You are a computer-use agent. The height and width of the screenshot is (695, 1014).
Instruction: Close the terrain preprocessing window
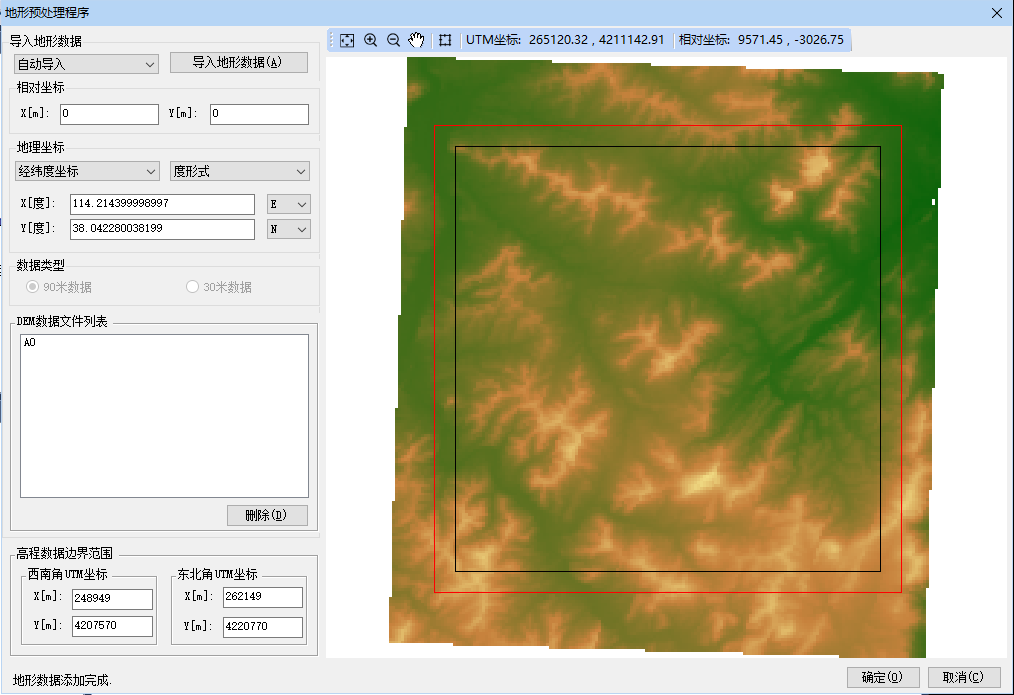[x=996, y=12]
